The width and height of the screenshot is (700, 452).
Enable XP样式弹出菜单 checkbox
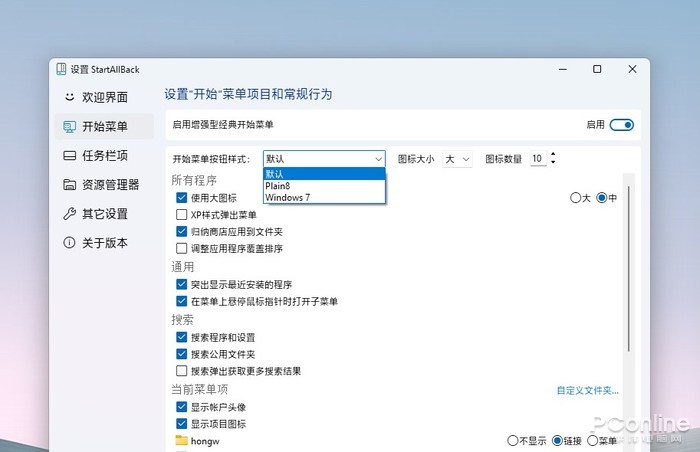(181, 215)
